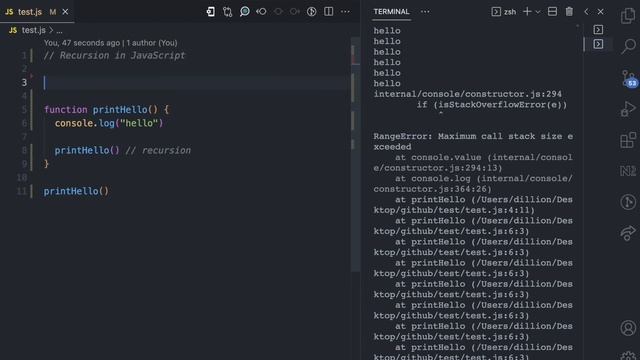Viewport: 640px width, 360px height.
Task: Click the '1 author (You)' code lens
Action: click(152, 43)
